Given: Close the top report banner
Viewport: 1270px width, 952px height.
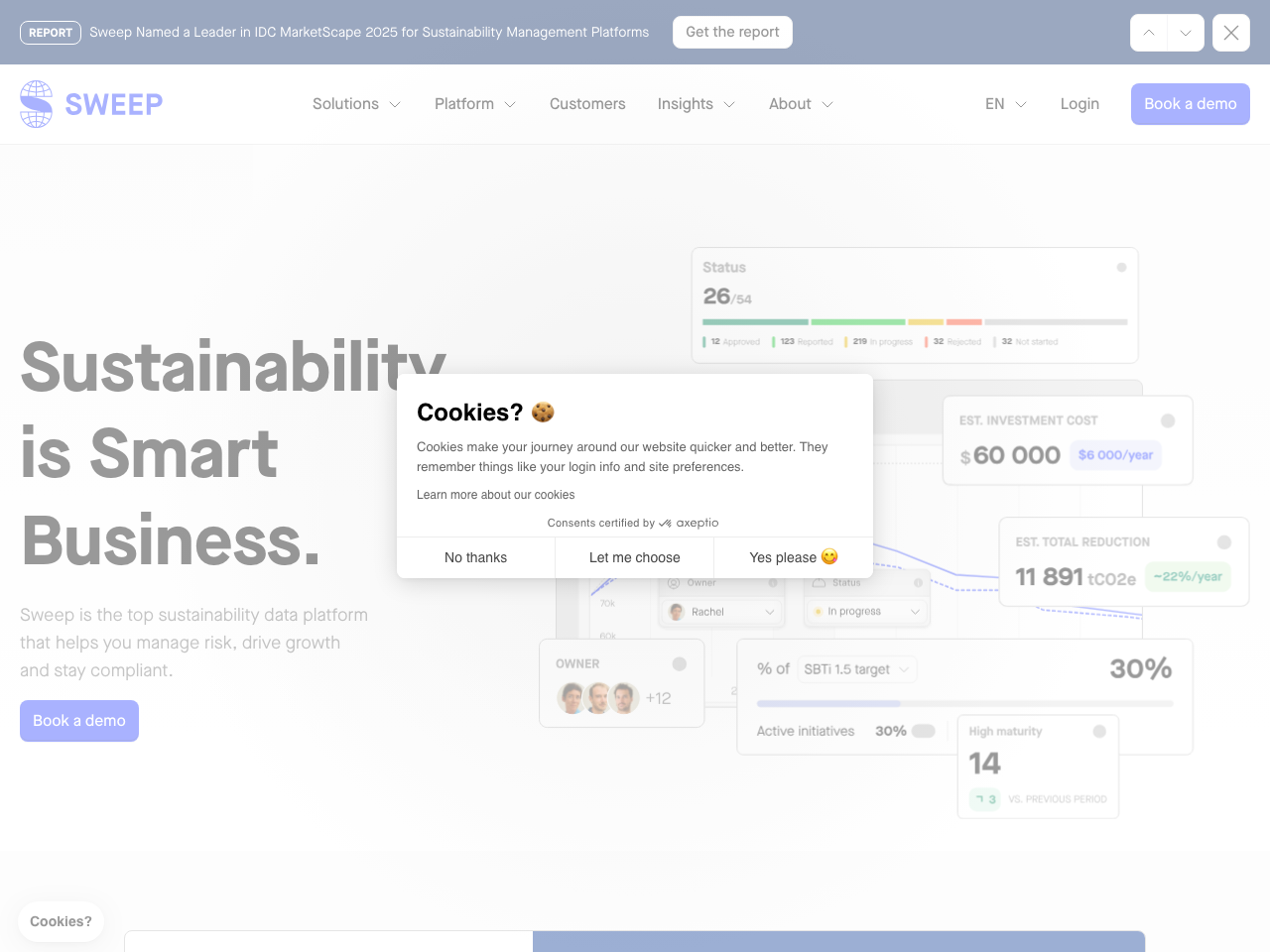Looking at the screenshot, I should pos(1230,33).
